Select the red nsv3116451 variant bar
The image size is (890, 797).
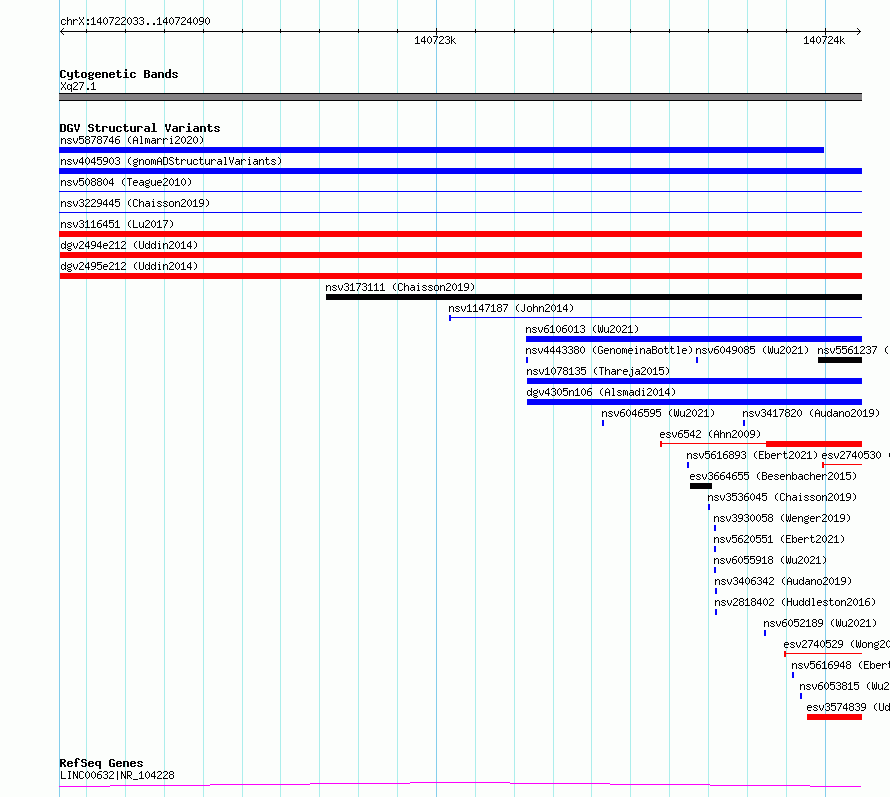(461, 234)
